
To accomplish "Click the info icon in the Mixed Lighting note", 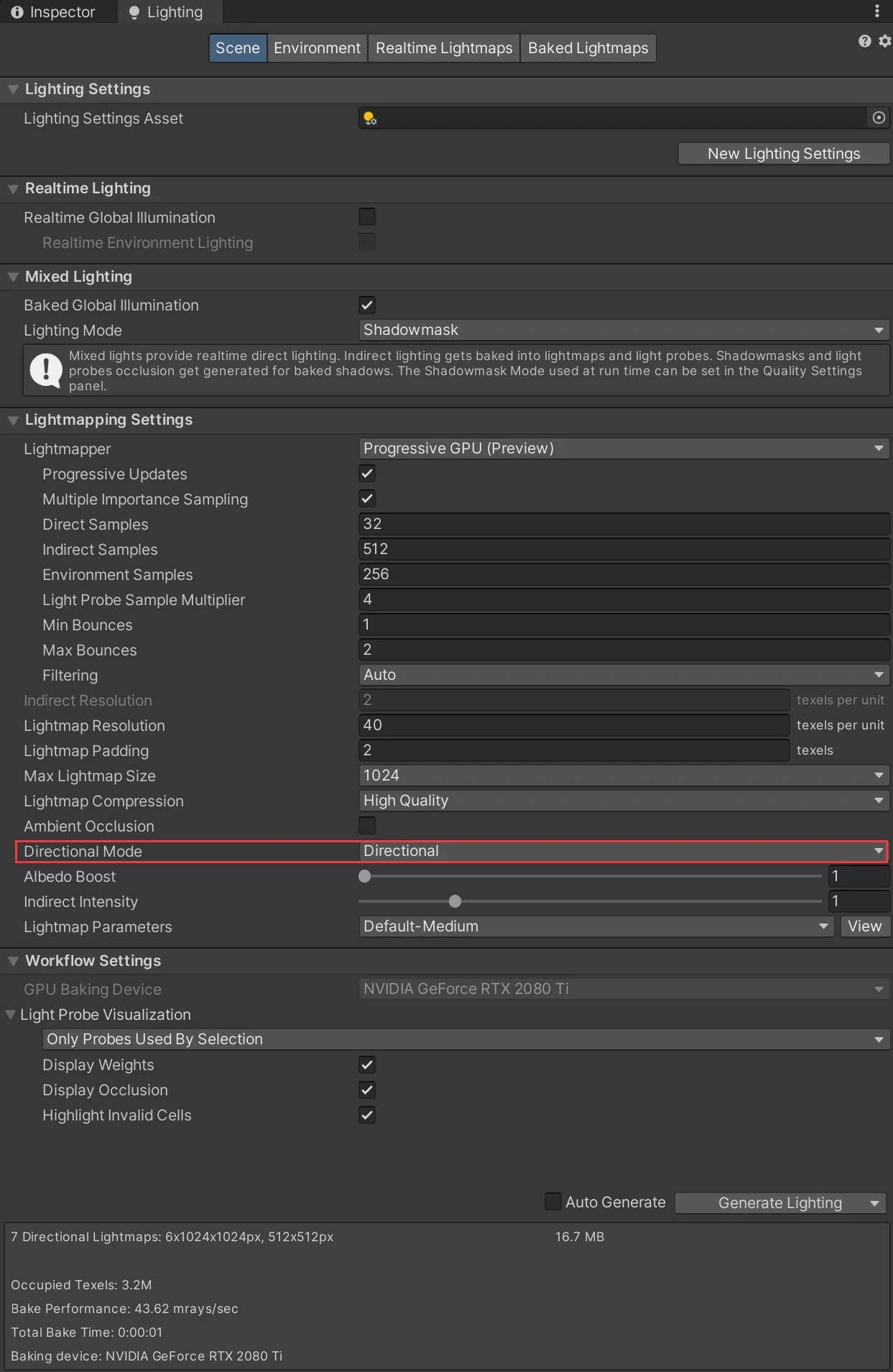I will 46,370.
